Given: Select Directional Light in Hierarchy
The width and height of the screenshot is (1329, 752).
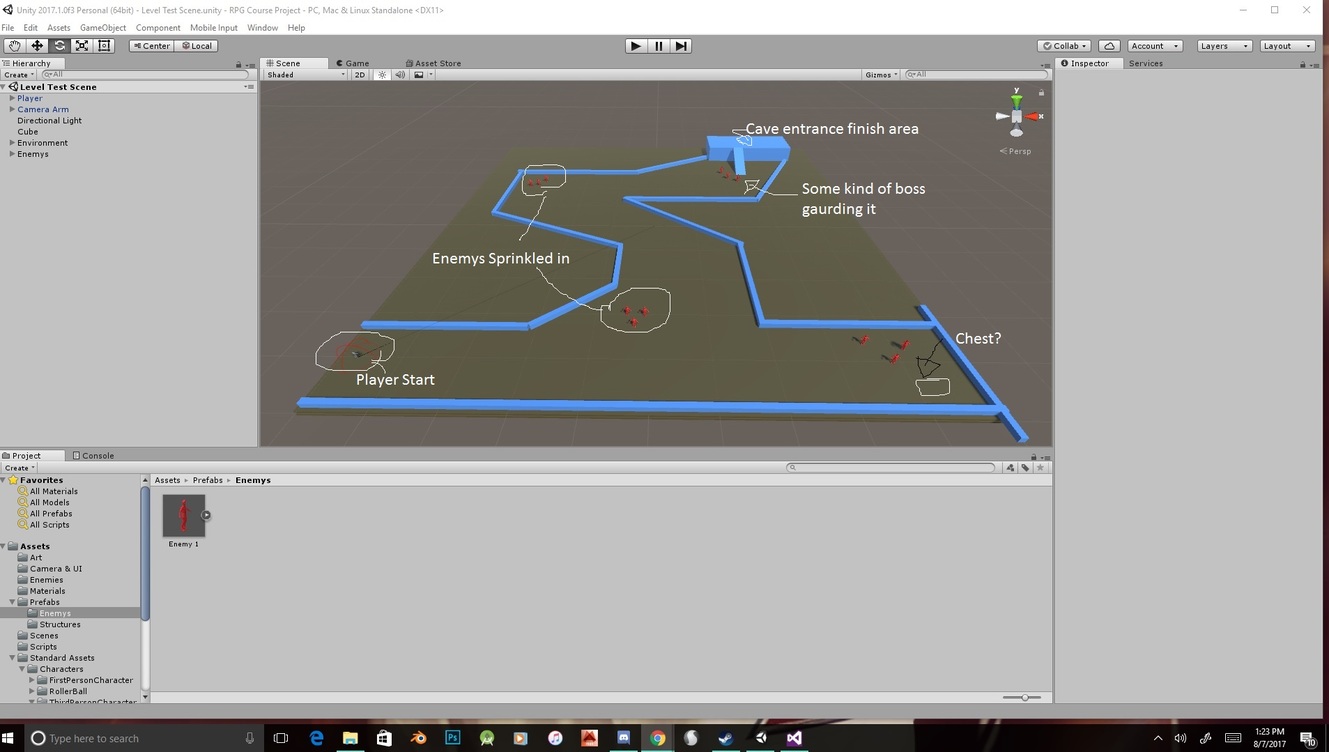Looking at the screenshot, I should pos(49,121).
